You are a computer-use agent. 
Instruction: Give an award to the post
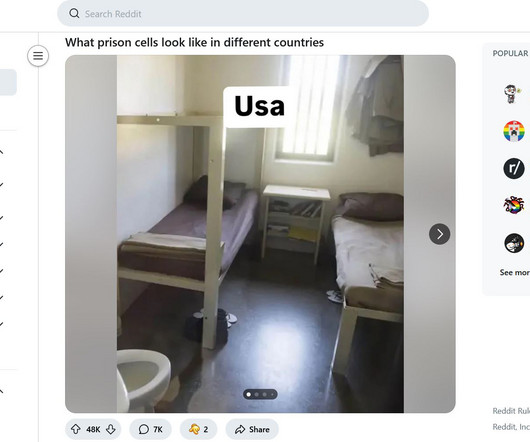[x=198, y=429]
